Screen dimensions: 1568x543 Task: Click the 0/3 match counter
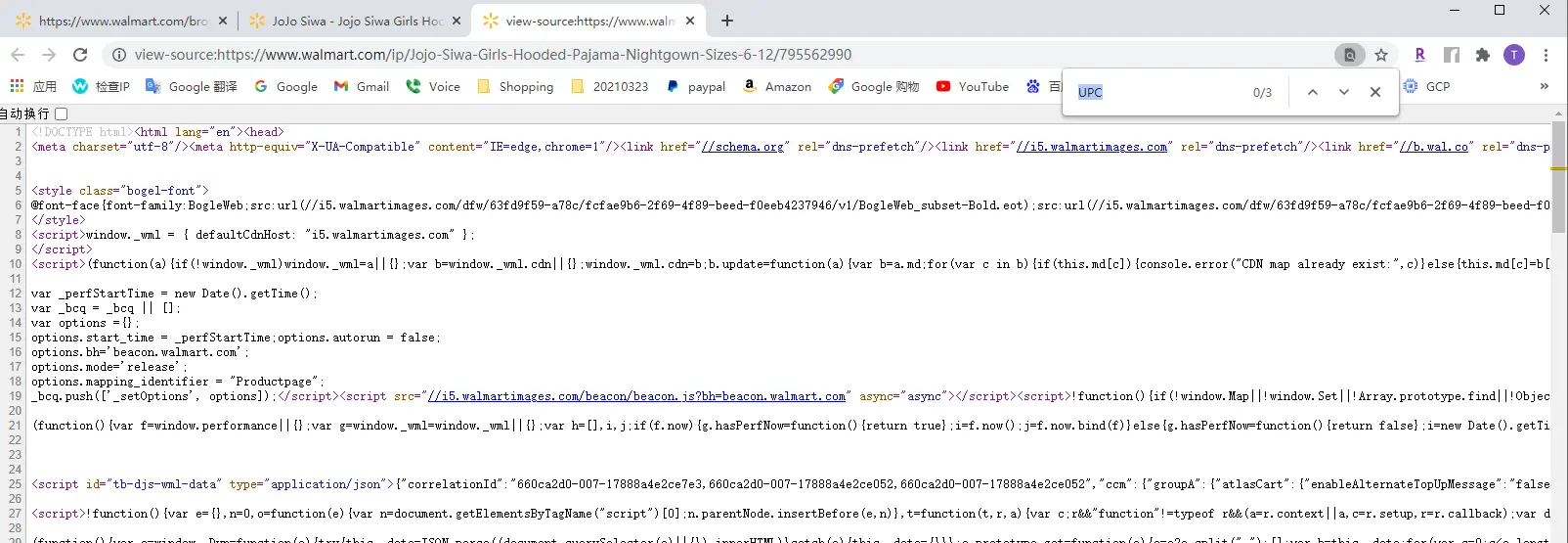tap(1262, 92)
